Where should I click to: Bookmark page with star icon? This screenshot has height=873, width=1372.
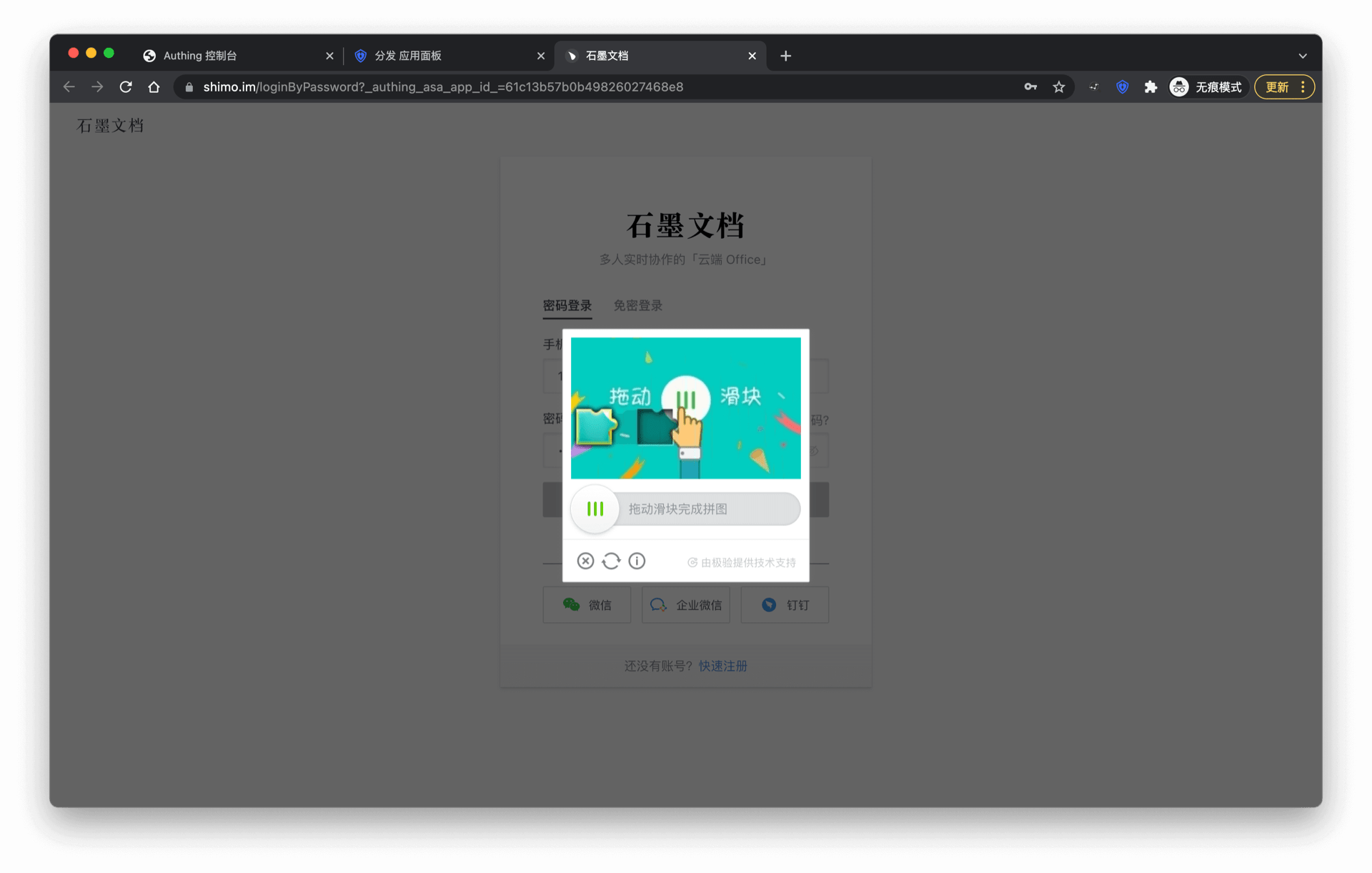(1058, 87)
